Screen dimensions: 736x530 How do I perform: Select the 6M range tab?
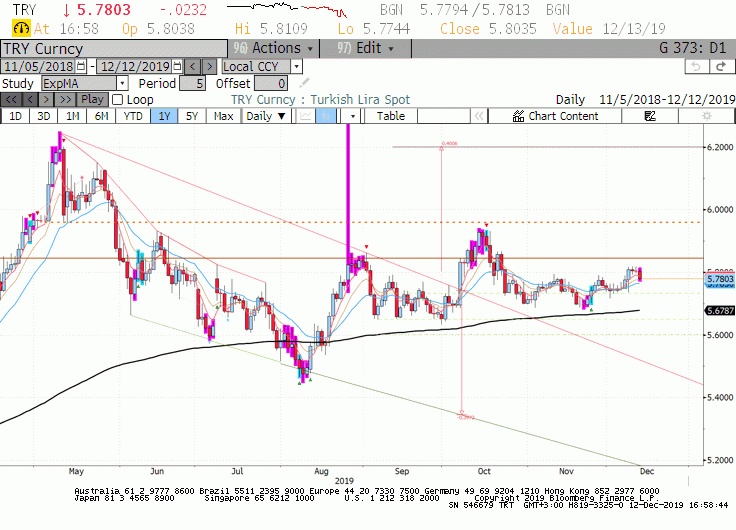pyautogui.click(x=101, y=116)
